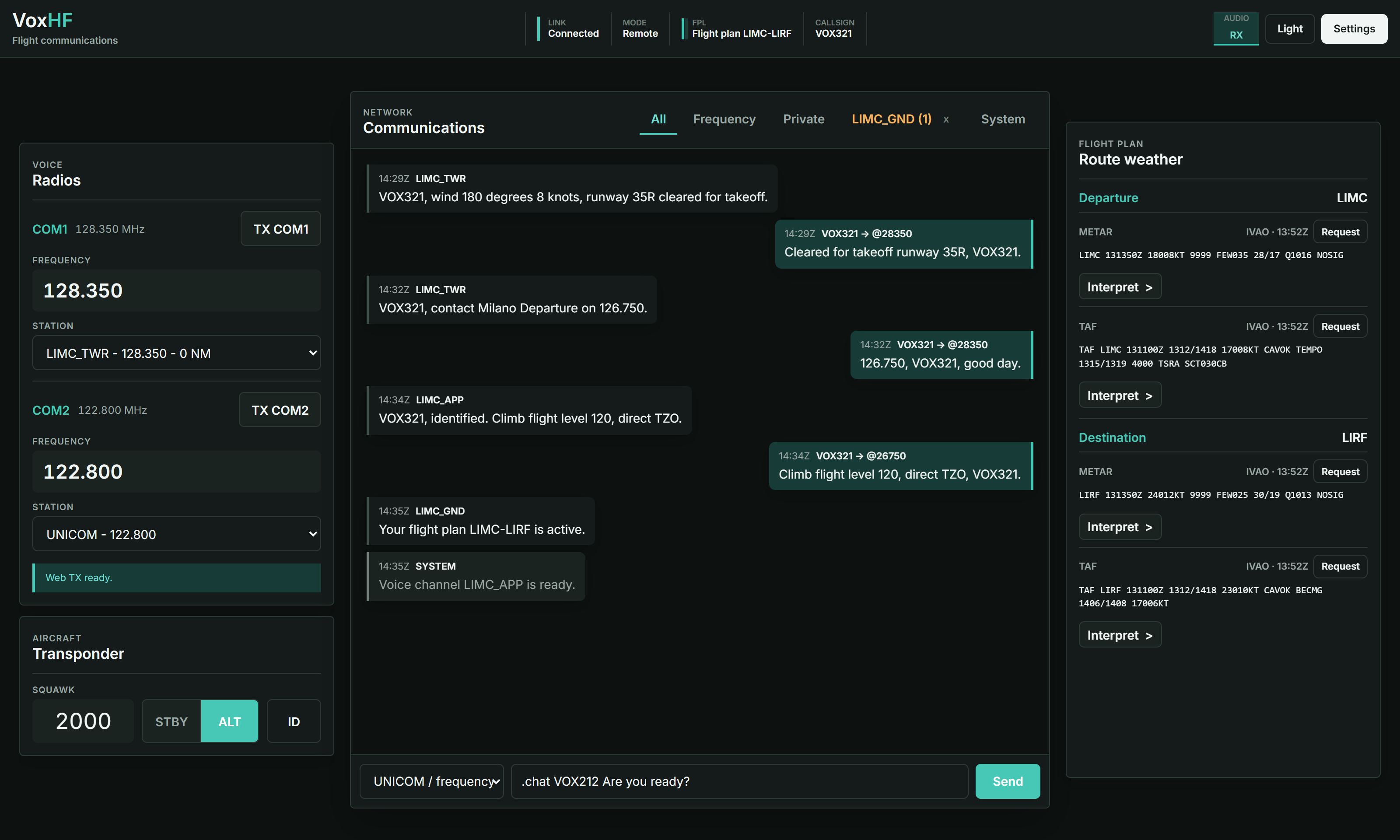Close the LIMC_GND chat tab
The image size is (1400, 840).
tap(945, 119)
